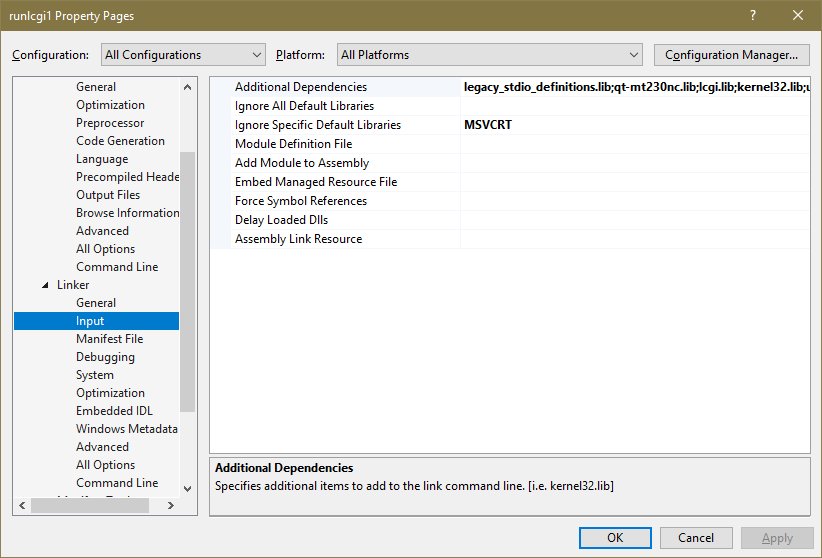Open the System page
Viewport: 822px width, 558px height.
95,375
